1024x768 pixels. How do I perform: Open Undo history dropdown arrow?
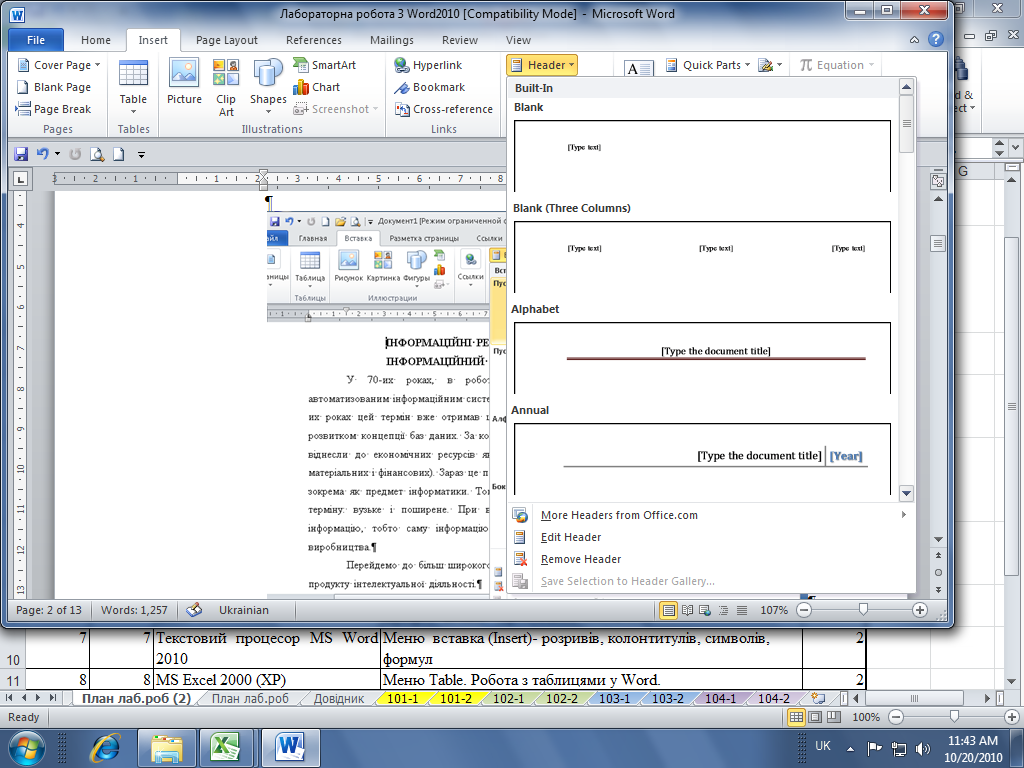[x=57, y=154]
